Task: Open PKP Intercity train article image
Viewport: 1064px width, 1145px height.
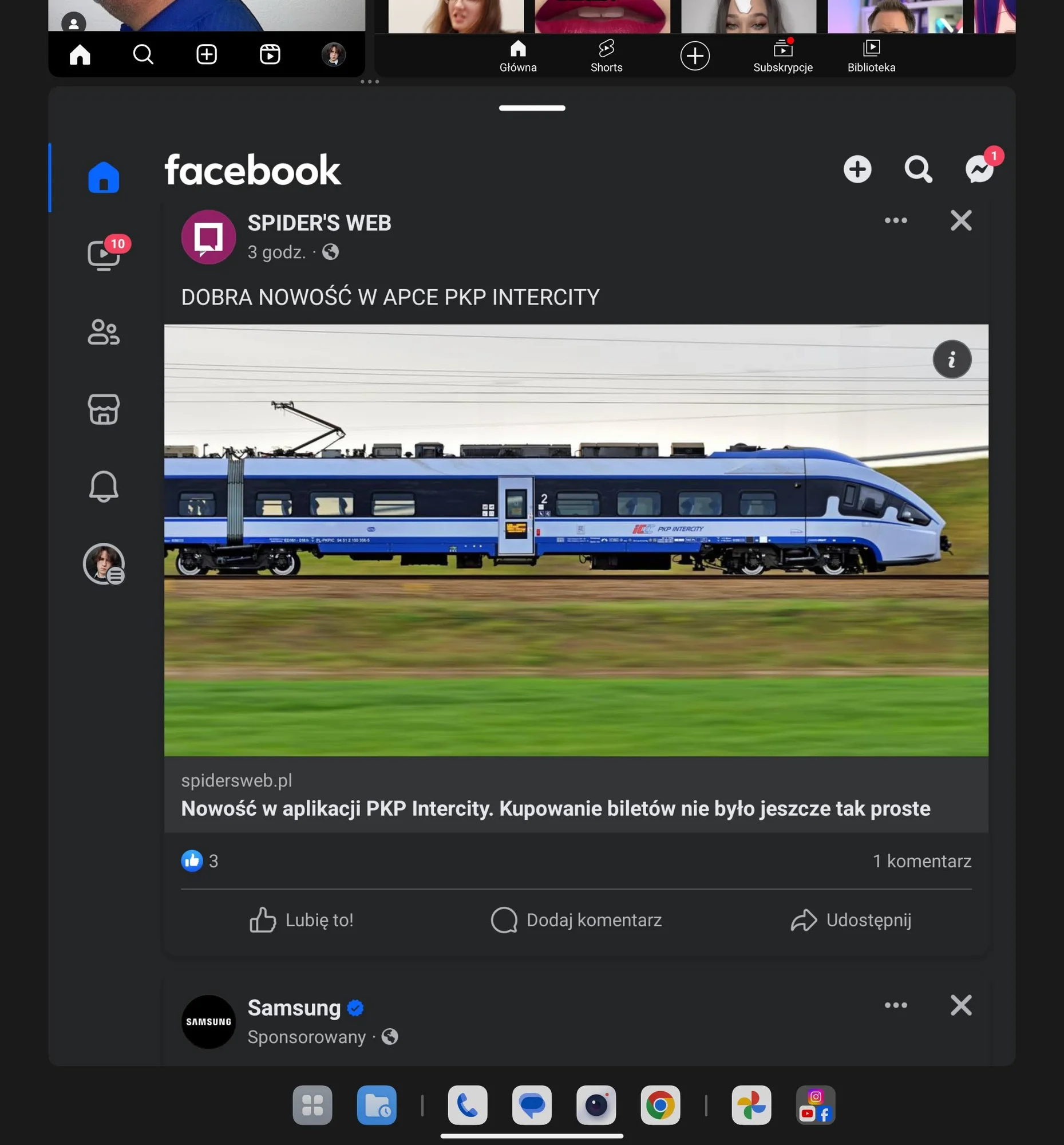Action: [x=576, y=540]
